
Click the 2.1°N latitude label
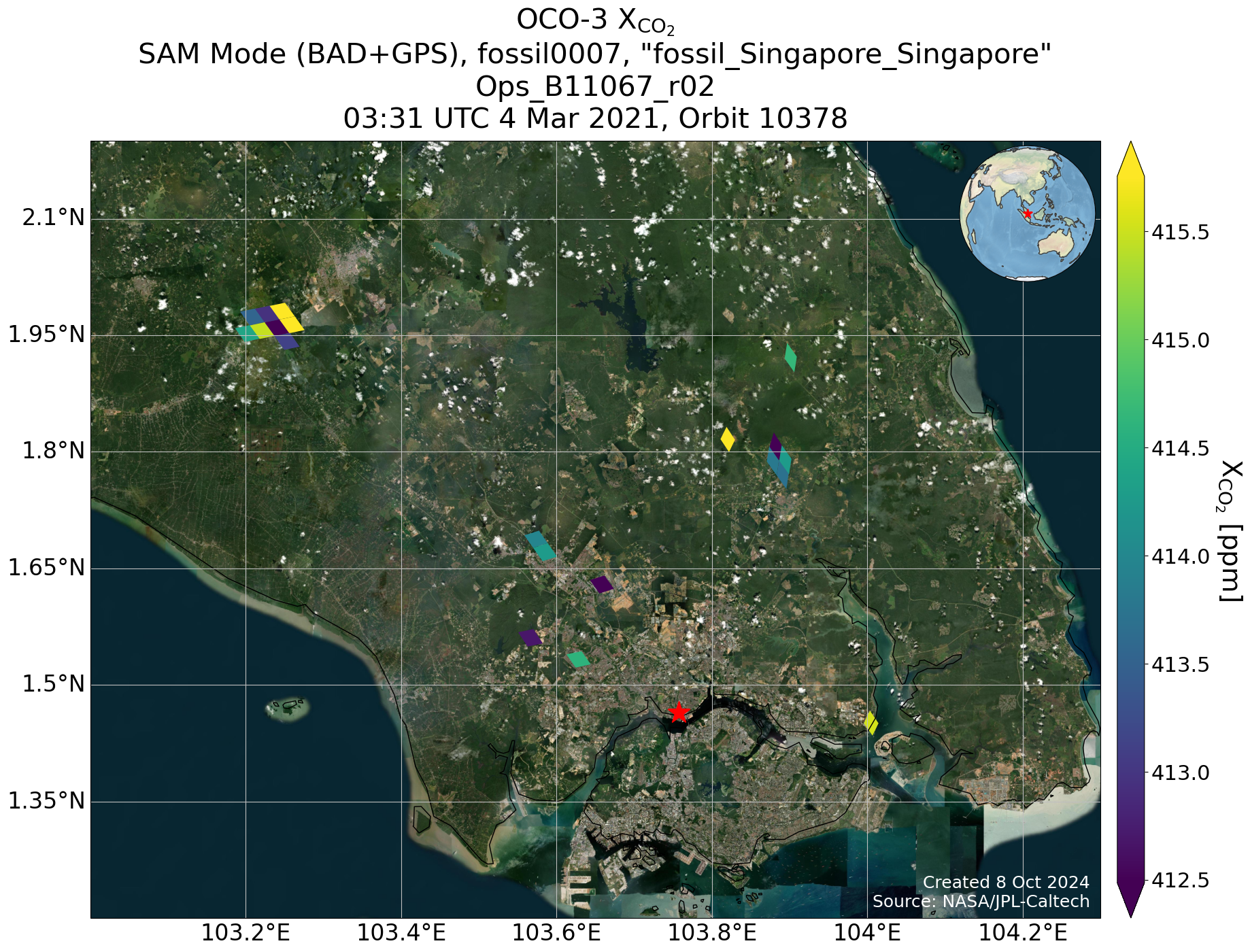coord(54,218)
